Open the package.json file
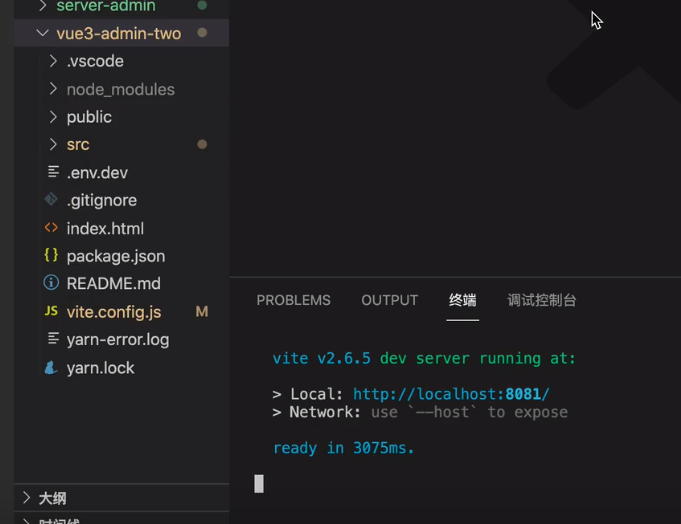The image size is (681, 524). [116, 256]
